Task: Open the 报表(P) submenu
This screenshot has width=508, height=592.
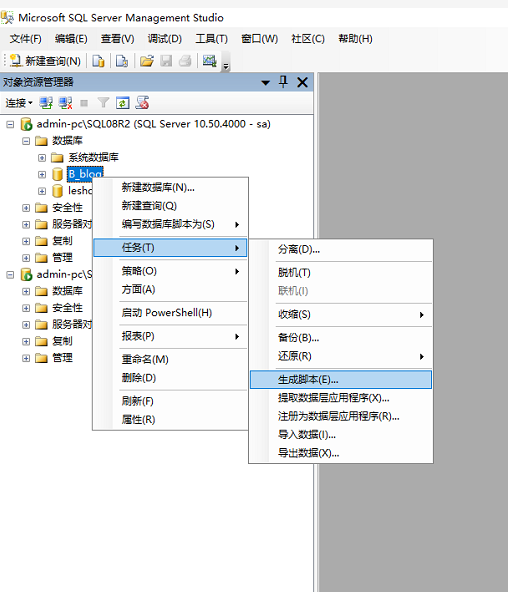Action: (170, 336)
